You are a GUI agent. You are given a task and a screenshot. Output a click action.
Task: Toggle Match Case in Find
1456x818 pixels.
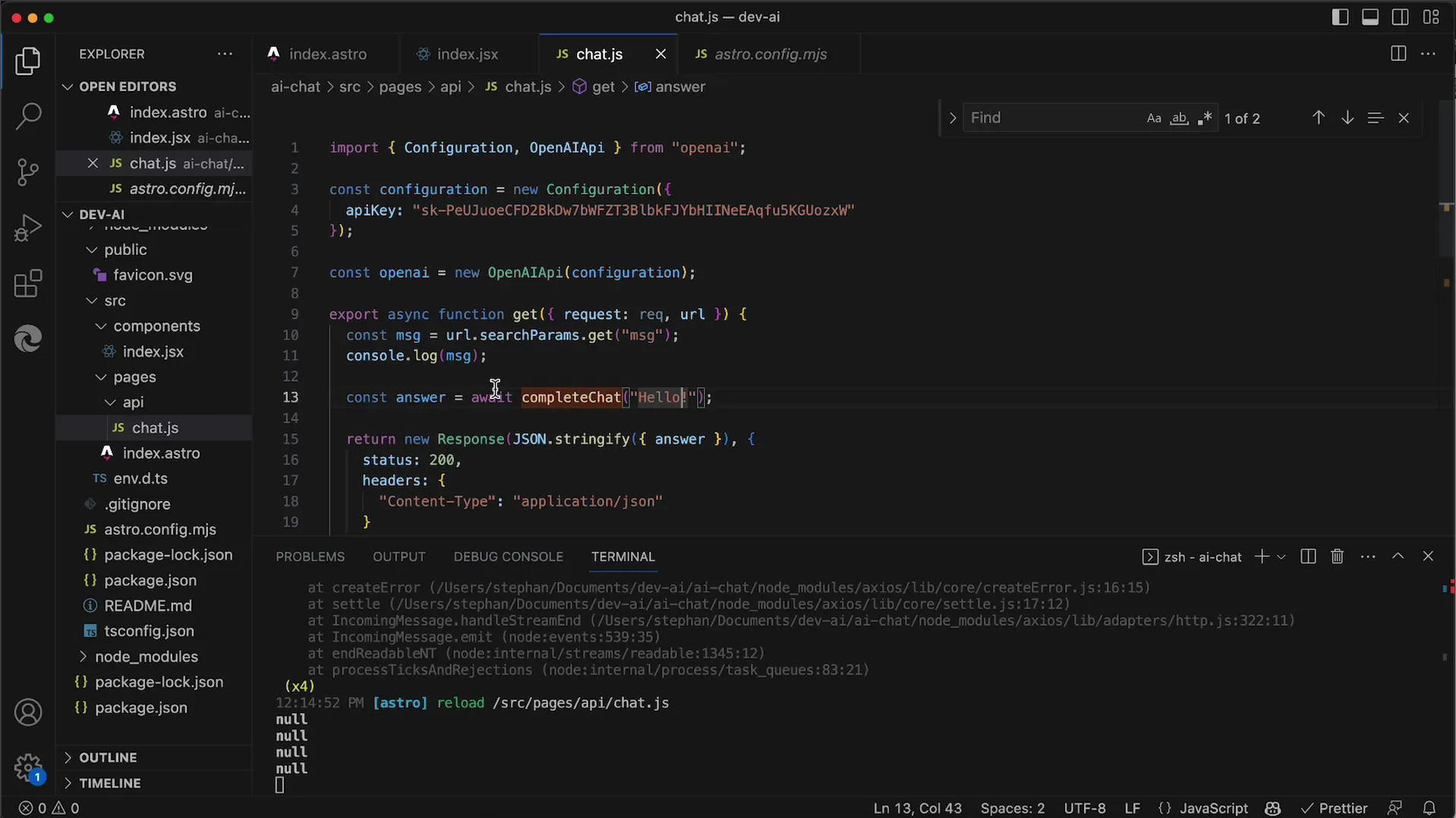coord(1154,118)
